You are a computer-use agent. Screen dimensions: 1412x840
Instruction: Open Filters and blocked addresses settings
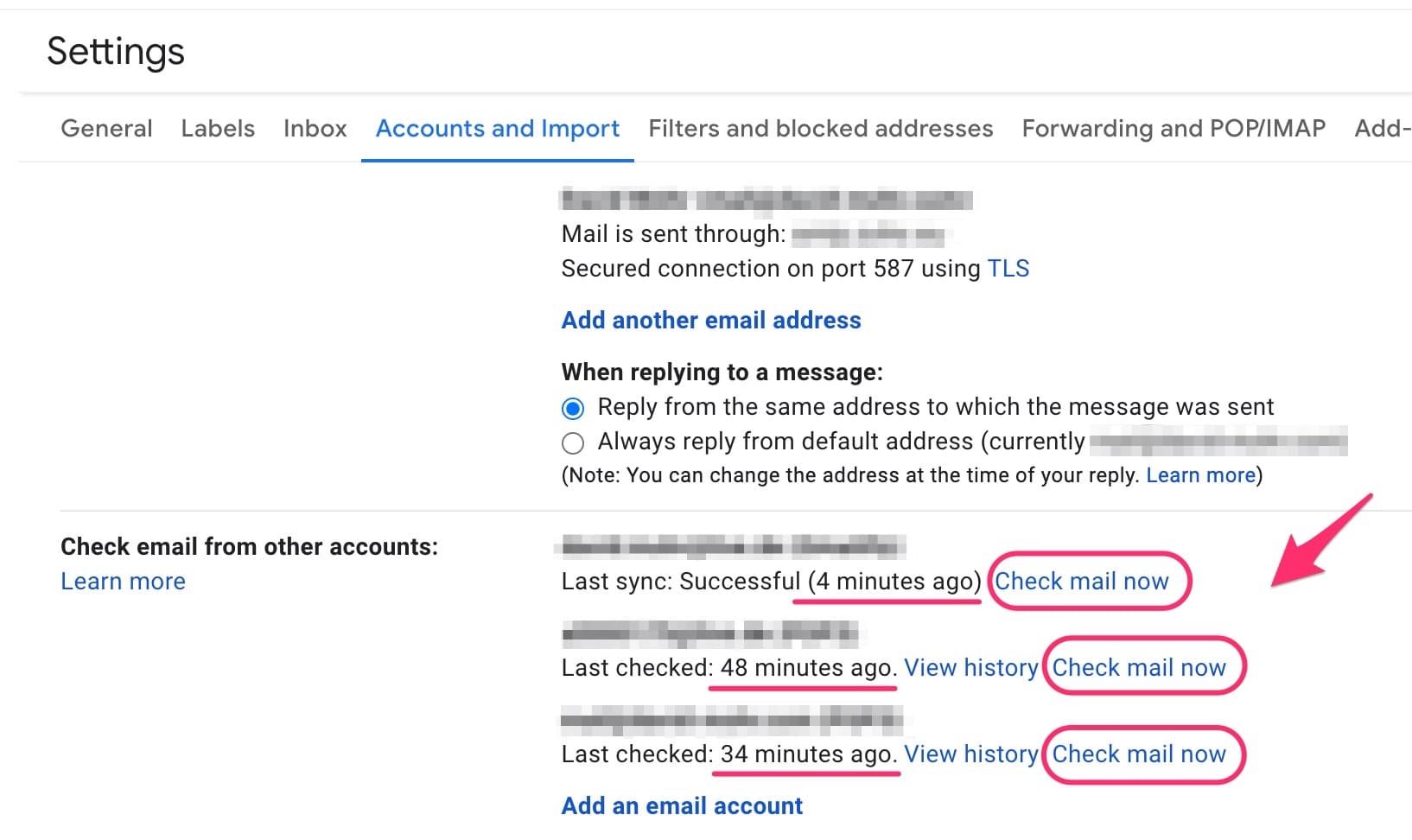click(x=819, y=128)
